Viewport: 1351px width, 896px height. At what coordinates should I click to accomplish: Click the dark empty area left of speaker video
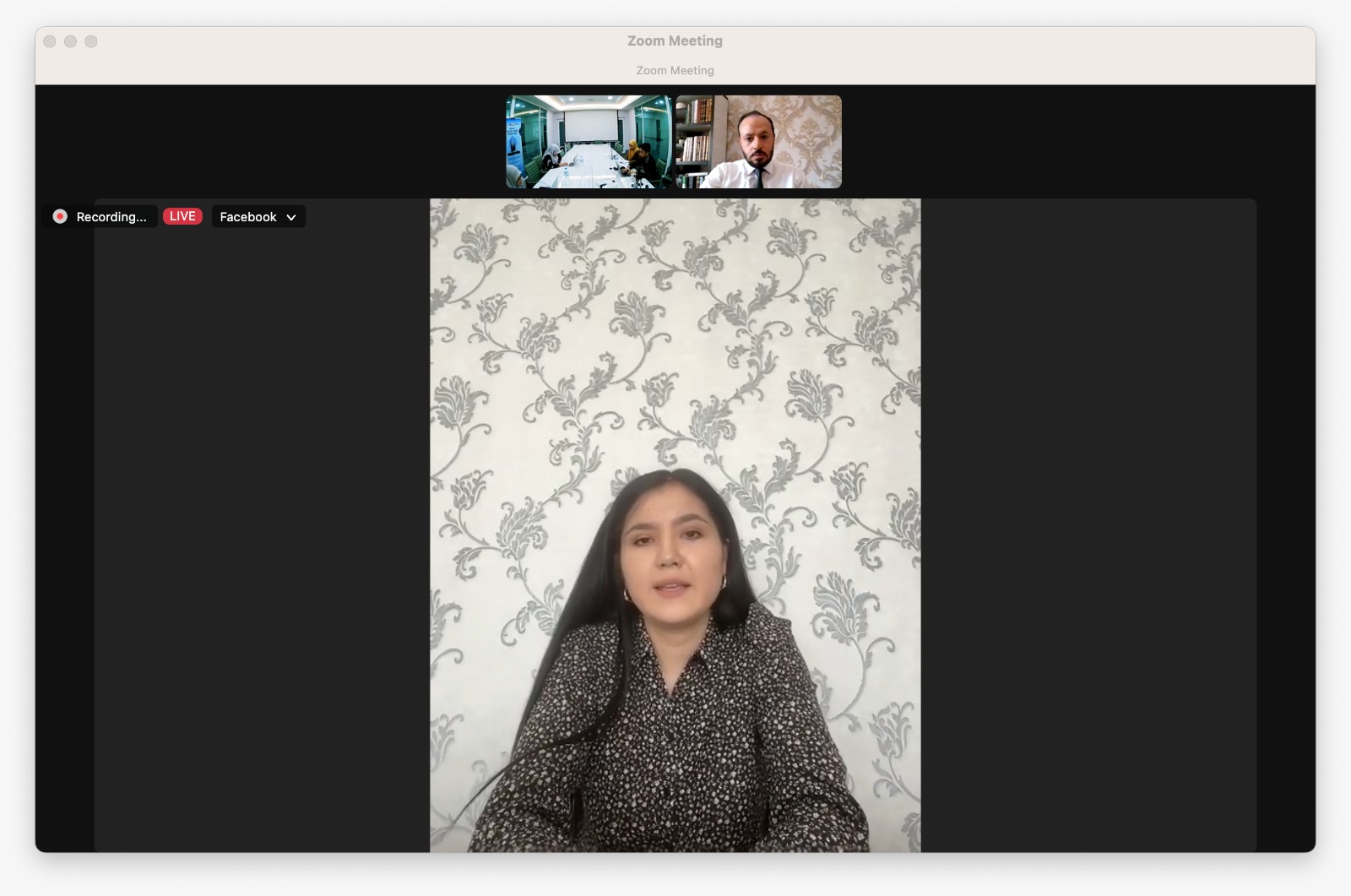click(262, 524)
